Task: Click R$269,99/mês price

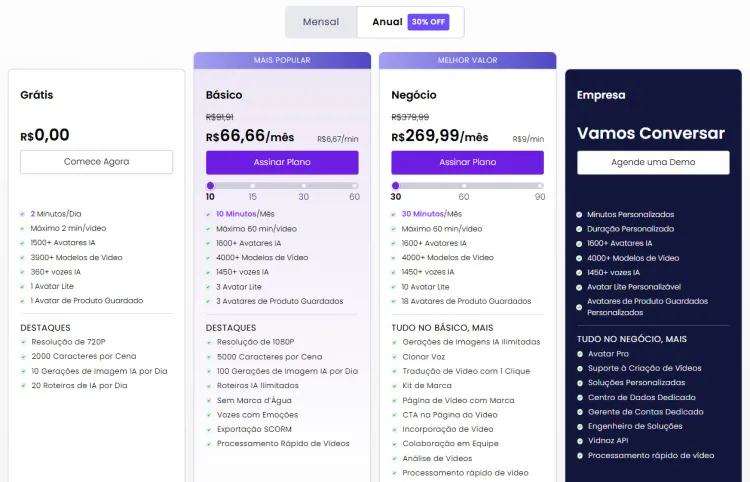Action: pos(440,136)
